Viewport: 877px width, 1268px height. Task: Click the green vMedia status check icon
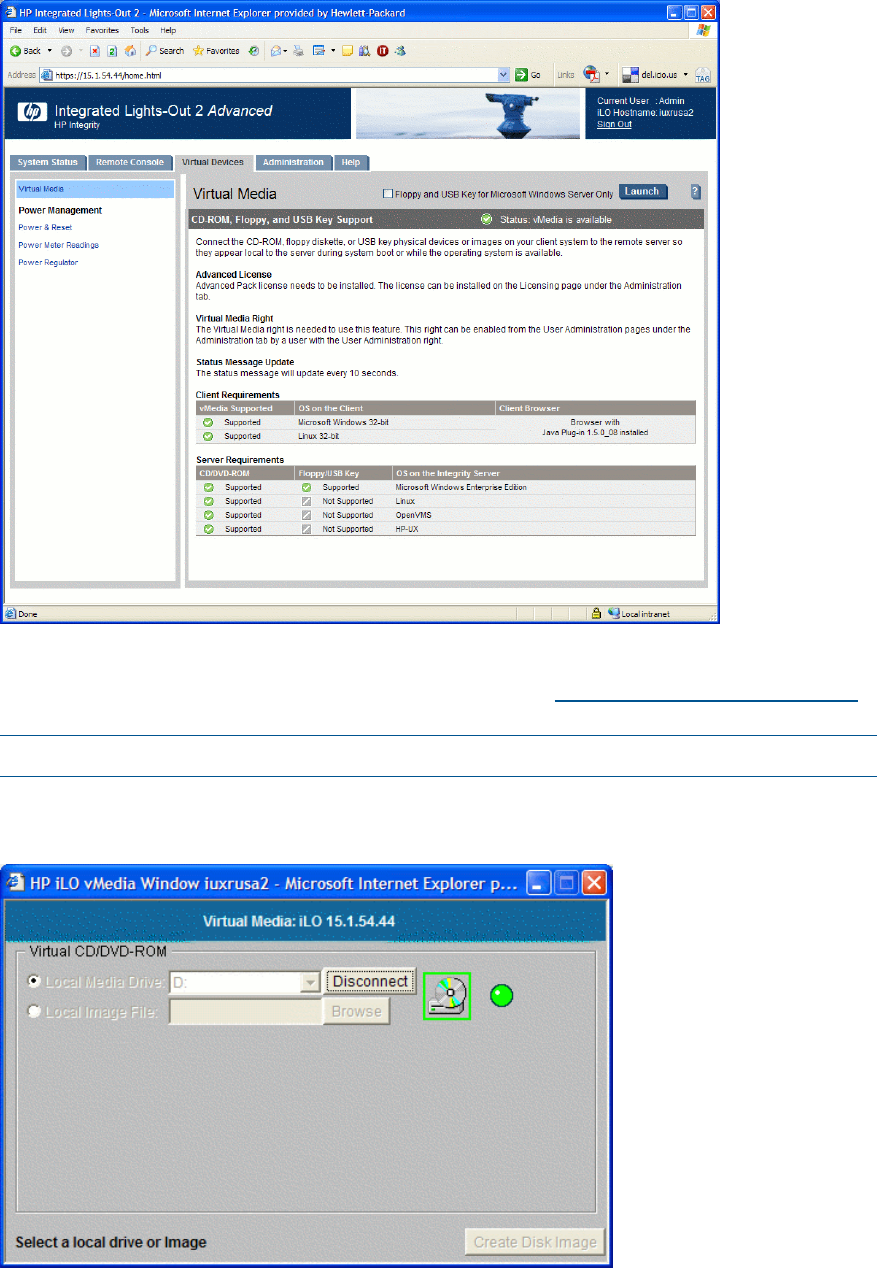[486, 220]
